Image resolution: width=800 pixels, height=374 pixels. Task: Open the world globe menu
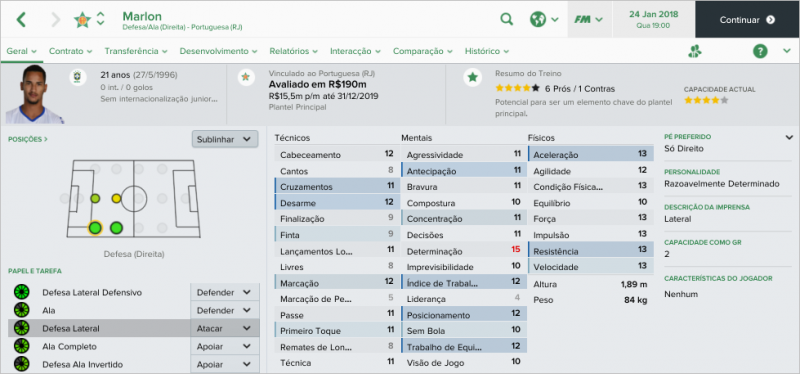(544, 19)
